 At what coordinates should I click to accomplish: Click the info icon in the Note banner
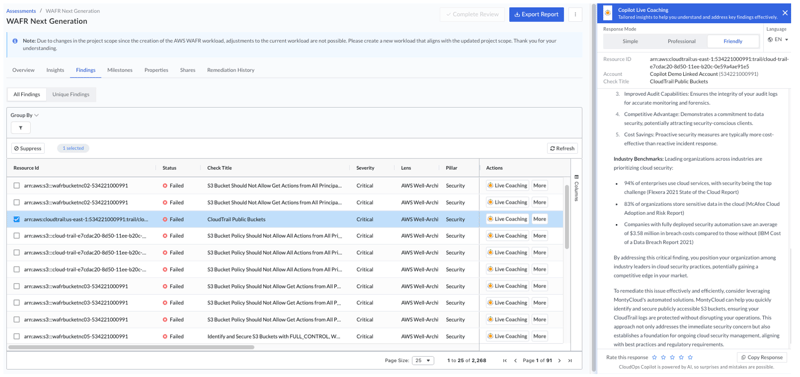(x=15, y=40)
